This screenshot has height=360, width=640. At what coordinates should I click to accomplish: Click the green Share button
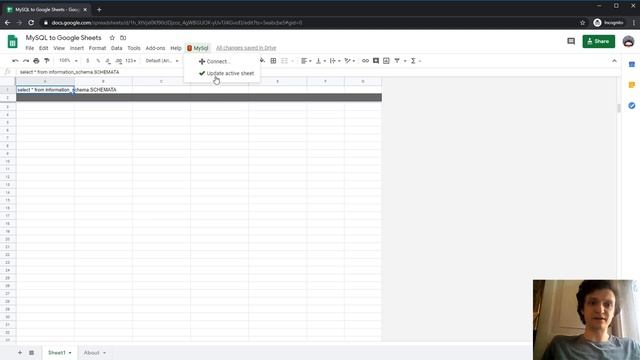[598, 41]
